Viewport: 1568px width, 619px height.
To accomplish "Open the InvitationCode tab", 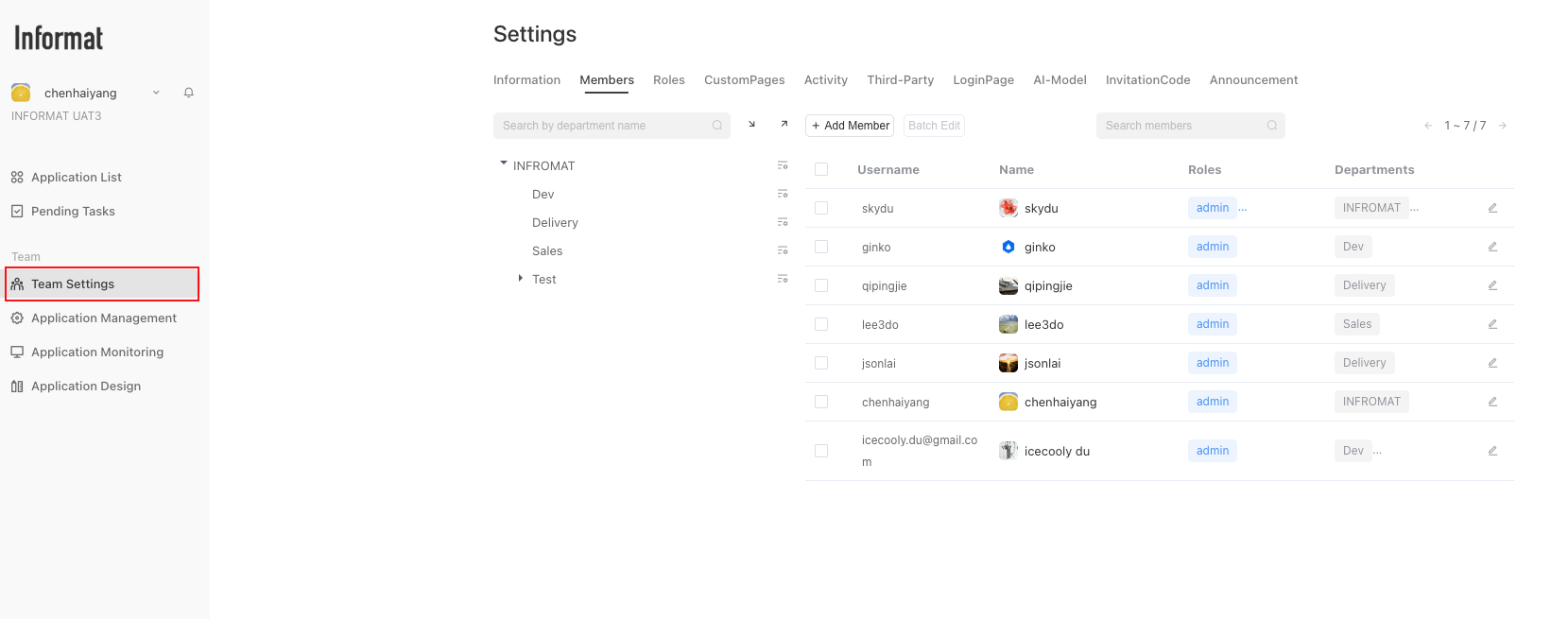I will click(1147, 80).
